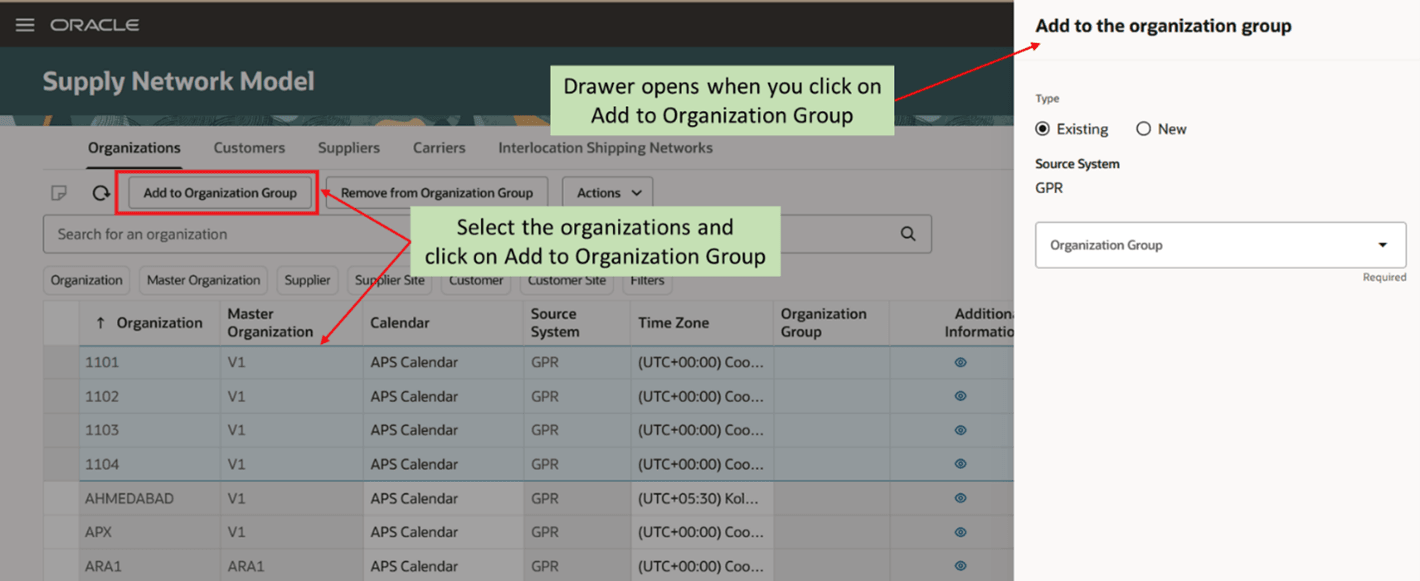Open the Actions dropdown menu
This screenshot has height=581, width=1420.
pos(607,192)
